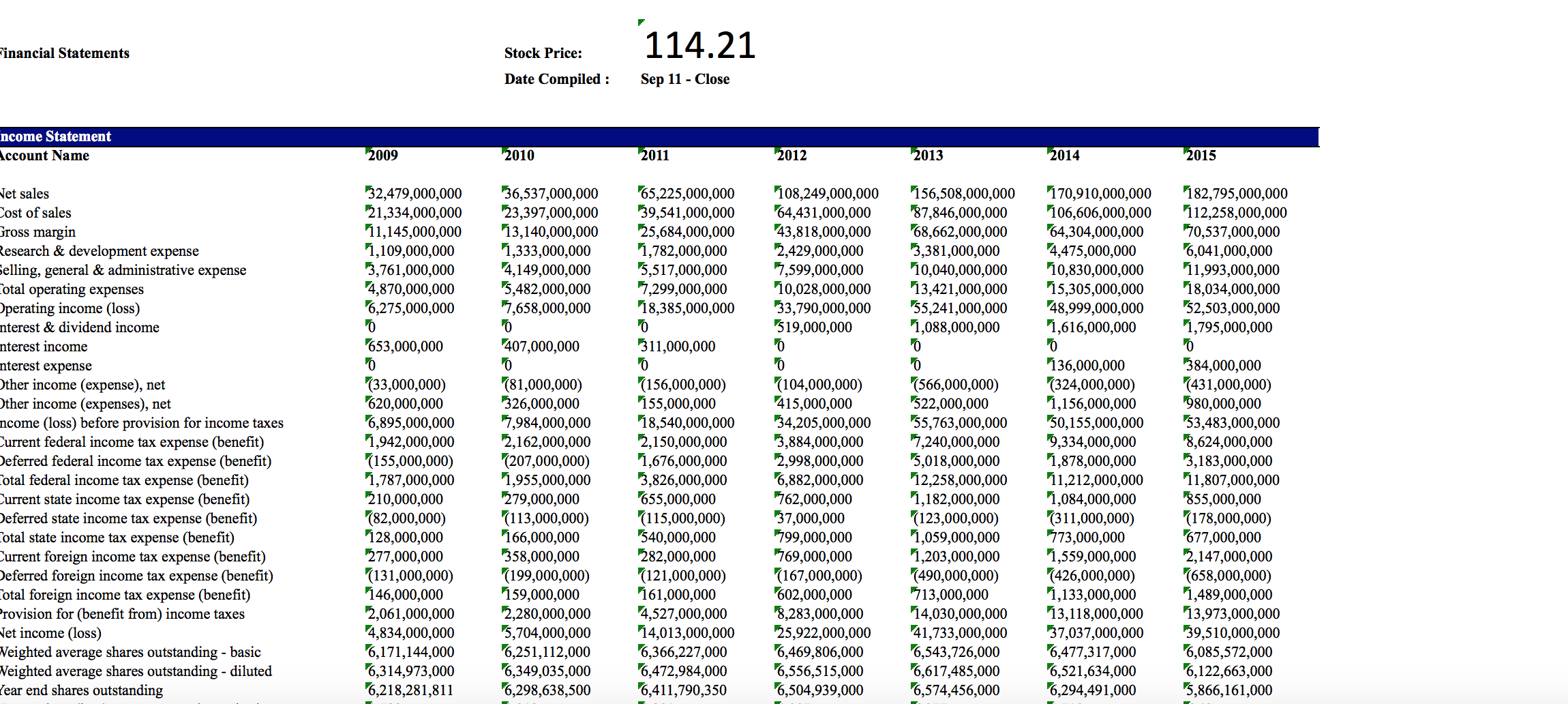Select 2011 SG&A expense 5,517,000,000

click(684, 270)
